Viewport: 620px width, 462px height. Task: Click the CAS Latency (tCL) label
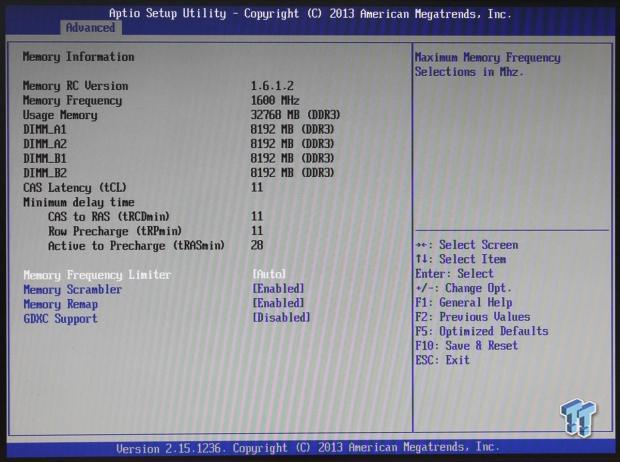[75, 187]
